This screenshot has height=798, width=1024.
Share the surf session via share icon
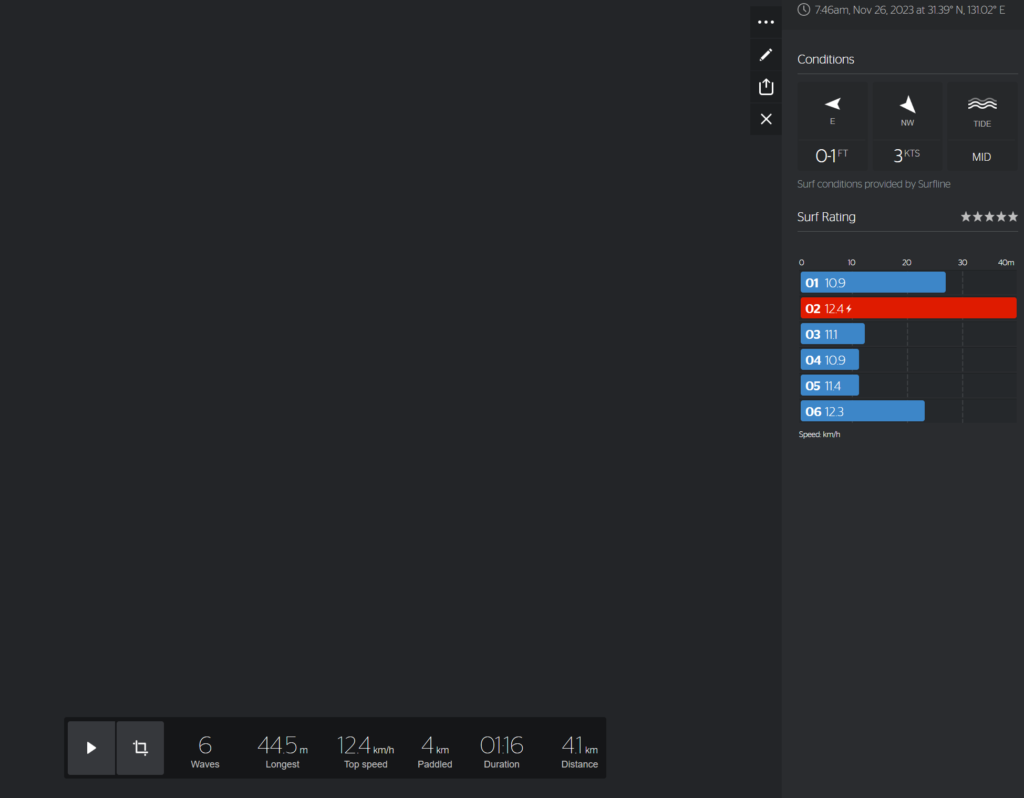click(x=766, y=87)
